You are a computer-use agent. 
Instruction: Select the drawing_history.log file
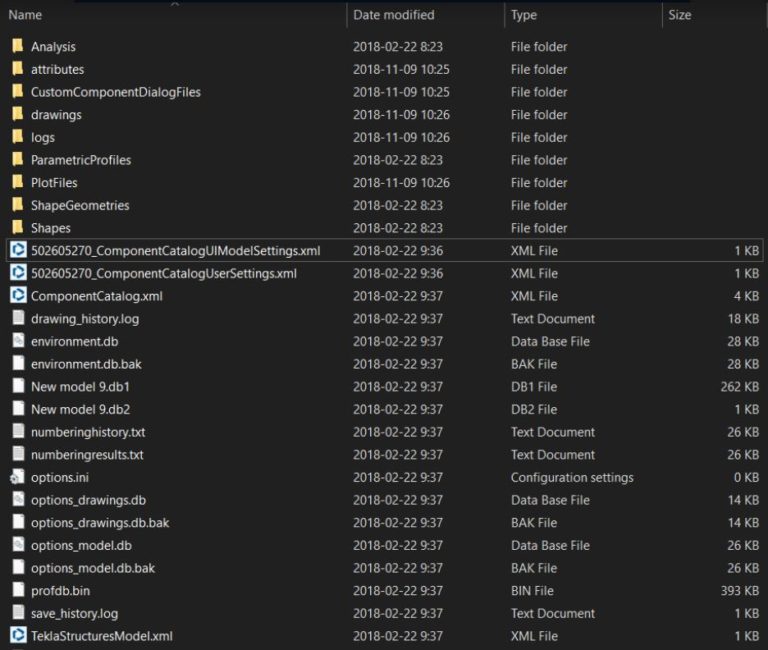pyautogui.click(x=85, y=319)
